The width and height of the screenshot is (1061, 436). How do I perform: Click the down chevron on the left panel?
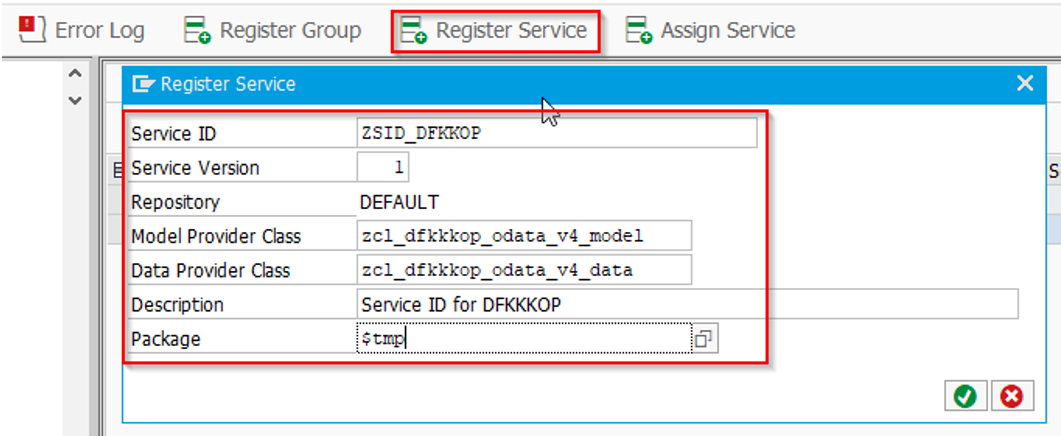tap(75, 99)
